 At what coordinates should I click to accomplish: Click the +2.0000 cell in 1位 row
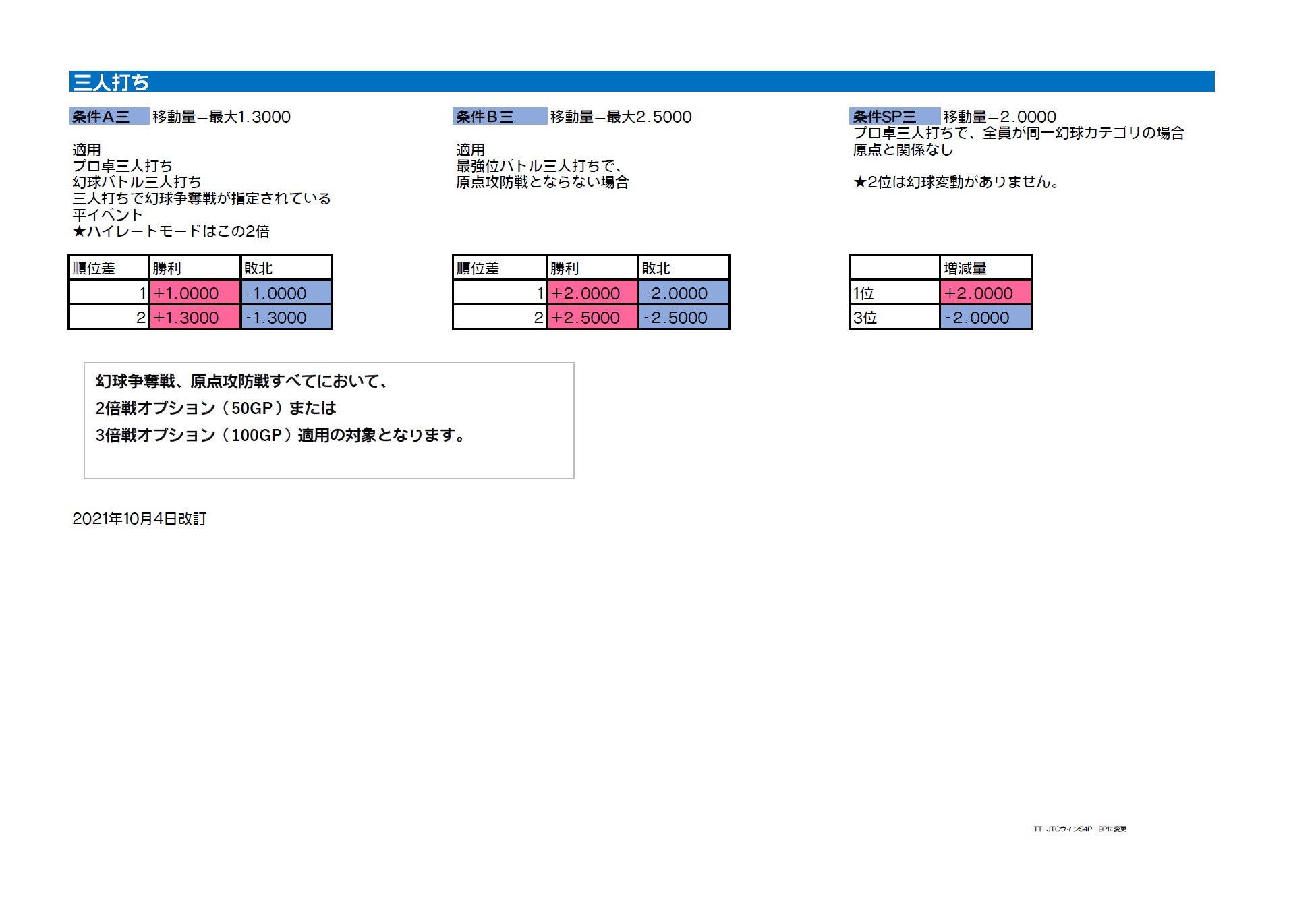(985, 293)
